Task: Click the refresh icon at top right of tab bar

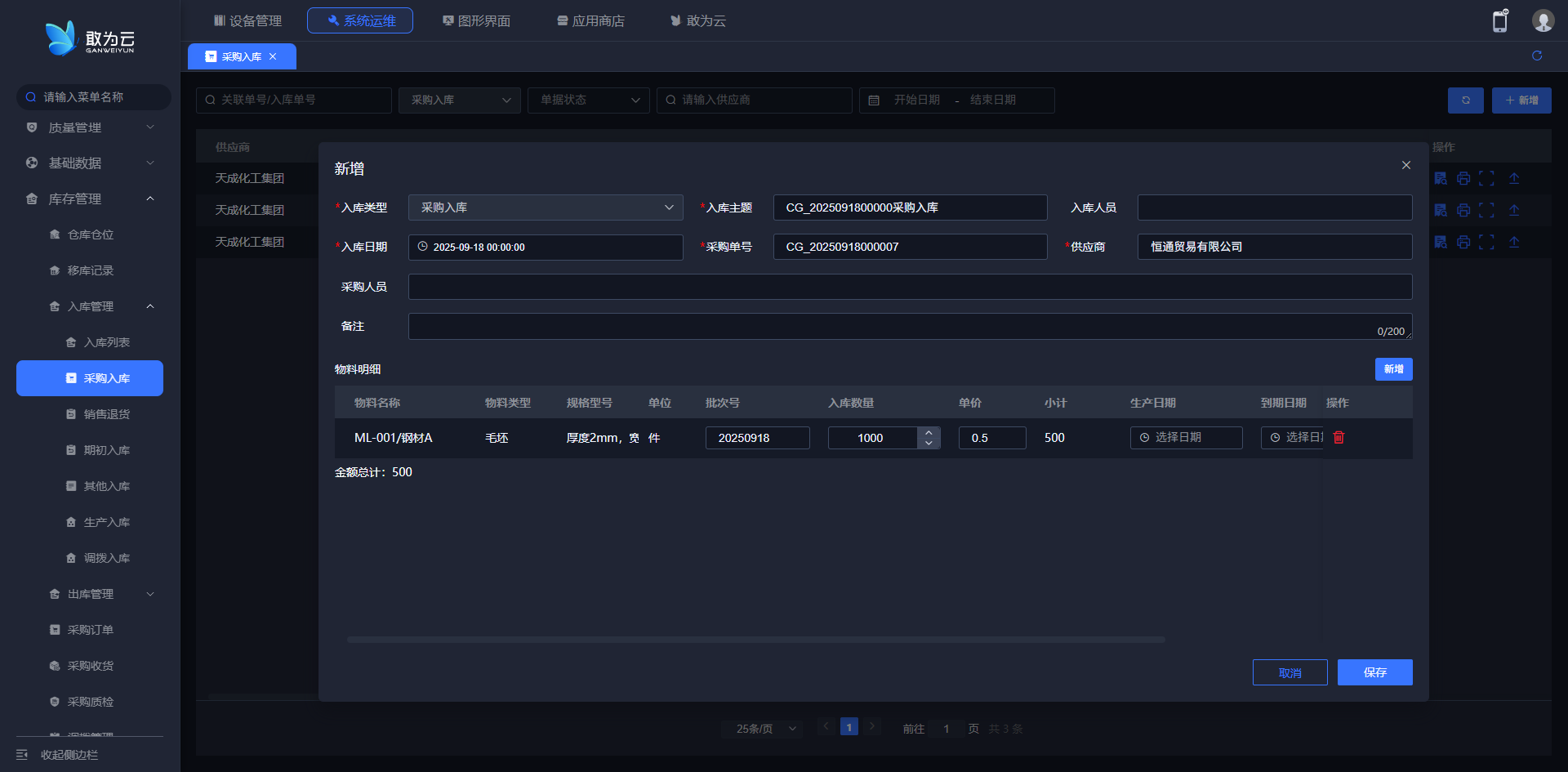Action: pyautogui.click(x=1537, y=56)
